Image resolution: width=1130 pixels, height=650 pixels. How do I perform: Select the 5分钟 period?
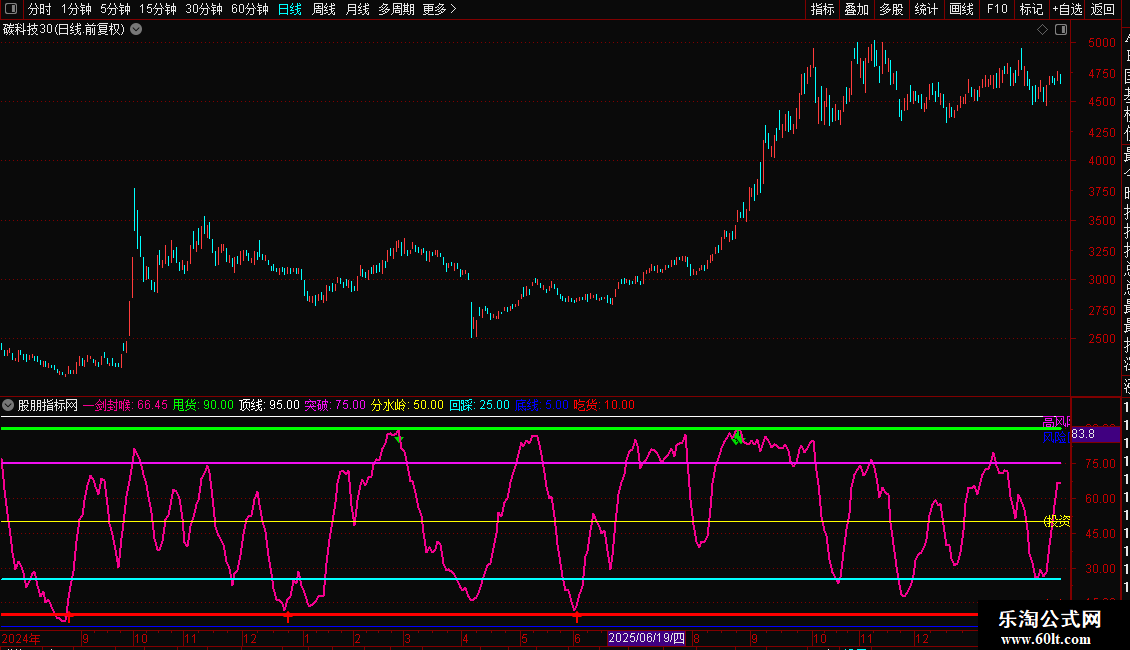(115, 9)
